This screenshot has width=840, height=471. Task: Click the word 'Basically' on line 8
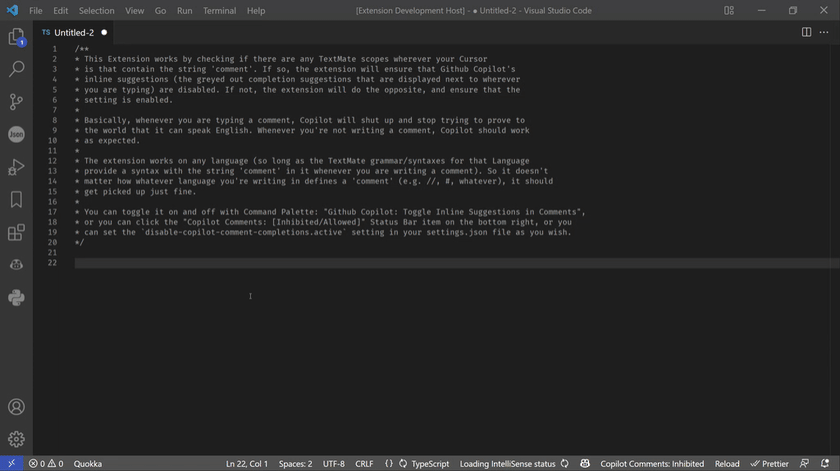(105, 121)
